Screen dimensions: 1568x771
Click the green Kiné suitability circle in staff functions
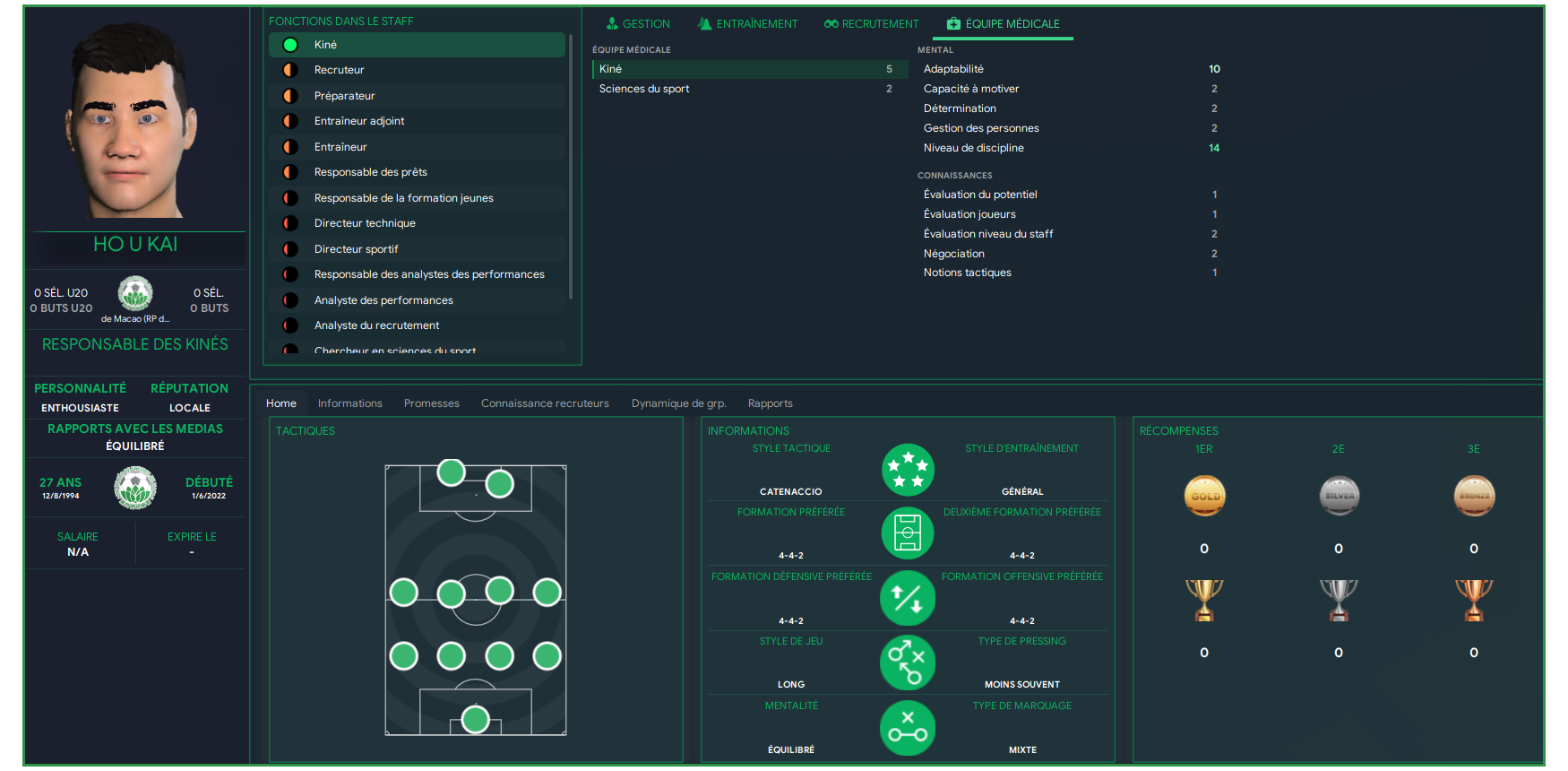pos(290,45)
